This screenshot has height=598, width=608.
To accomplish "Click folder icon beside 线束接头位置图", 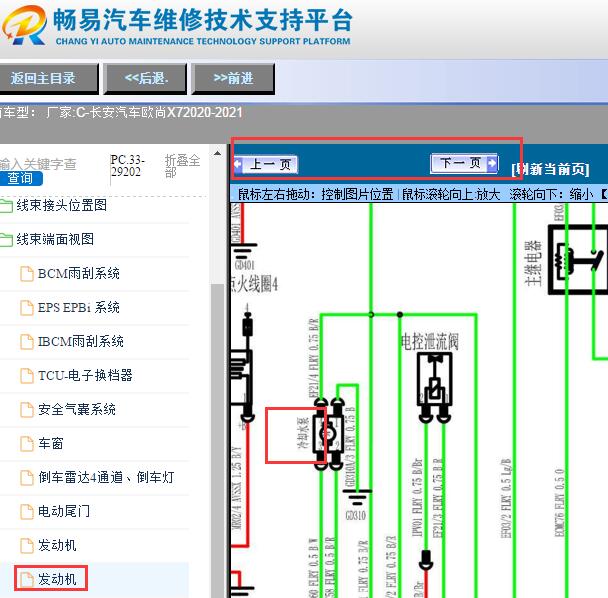I will pos(6,206).
